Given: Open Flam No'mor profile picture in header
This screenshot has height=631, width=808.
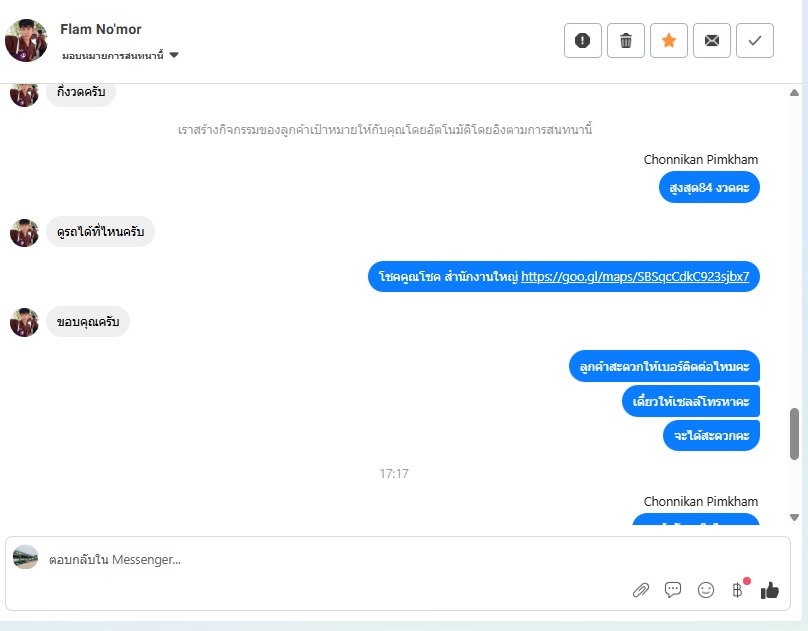Looking at the screenshot, I should coord(26,40).
